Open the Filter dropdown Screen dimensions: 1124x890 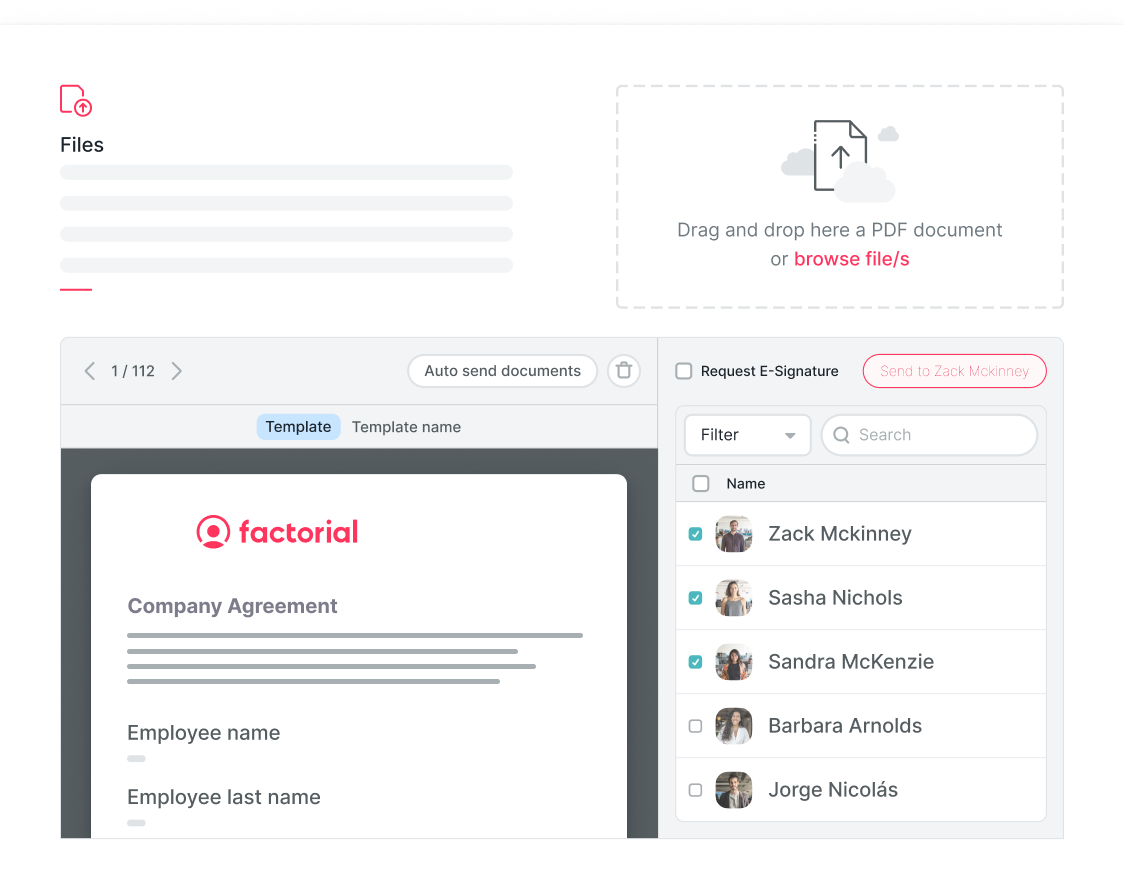(748, 435)
